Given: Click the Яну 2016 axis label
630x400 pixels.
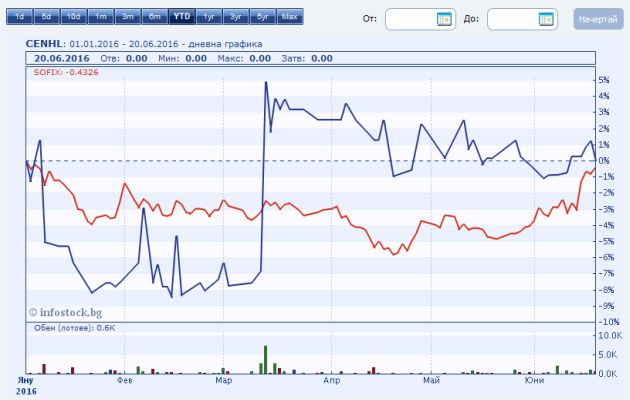Looking at the screenshot, I should point(26,386).
